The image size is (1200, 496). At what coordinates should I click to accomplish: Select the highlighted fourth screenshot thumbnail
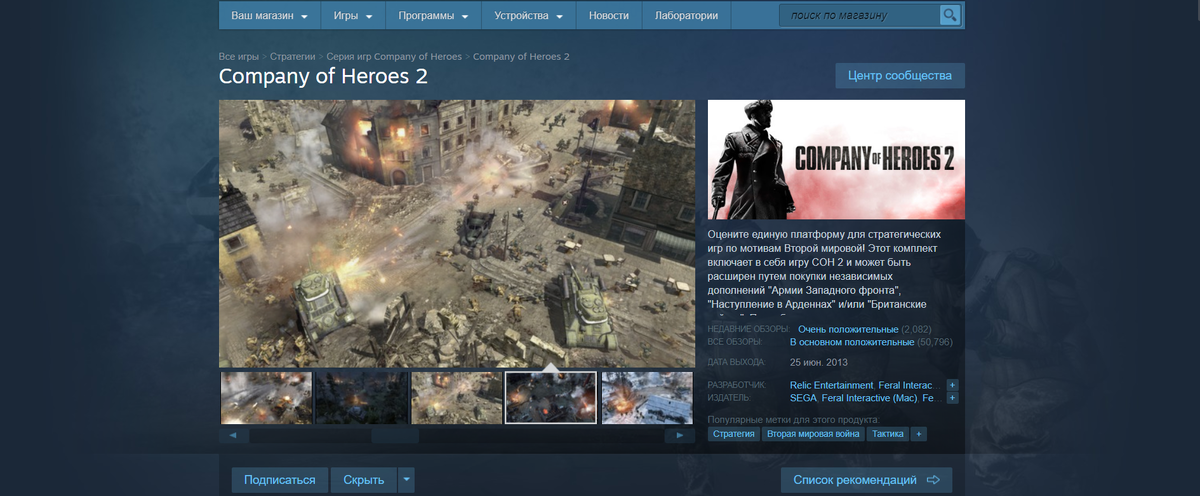pyautogui.click(x=551, y=398)
